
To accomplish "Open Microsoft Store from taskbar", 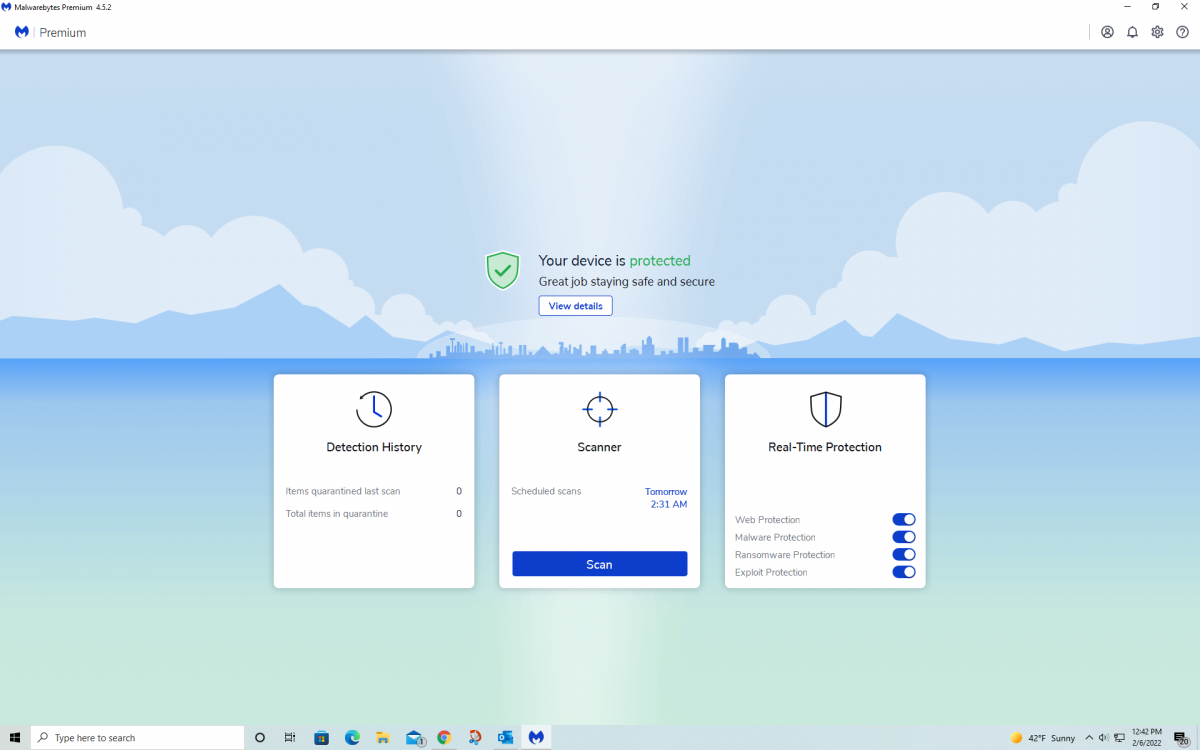I will coord(321,738).
